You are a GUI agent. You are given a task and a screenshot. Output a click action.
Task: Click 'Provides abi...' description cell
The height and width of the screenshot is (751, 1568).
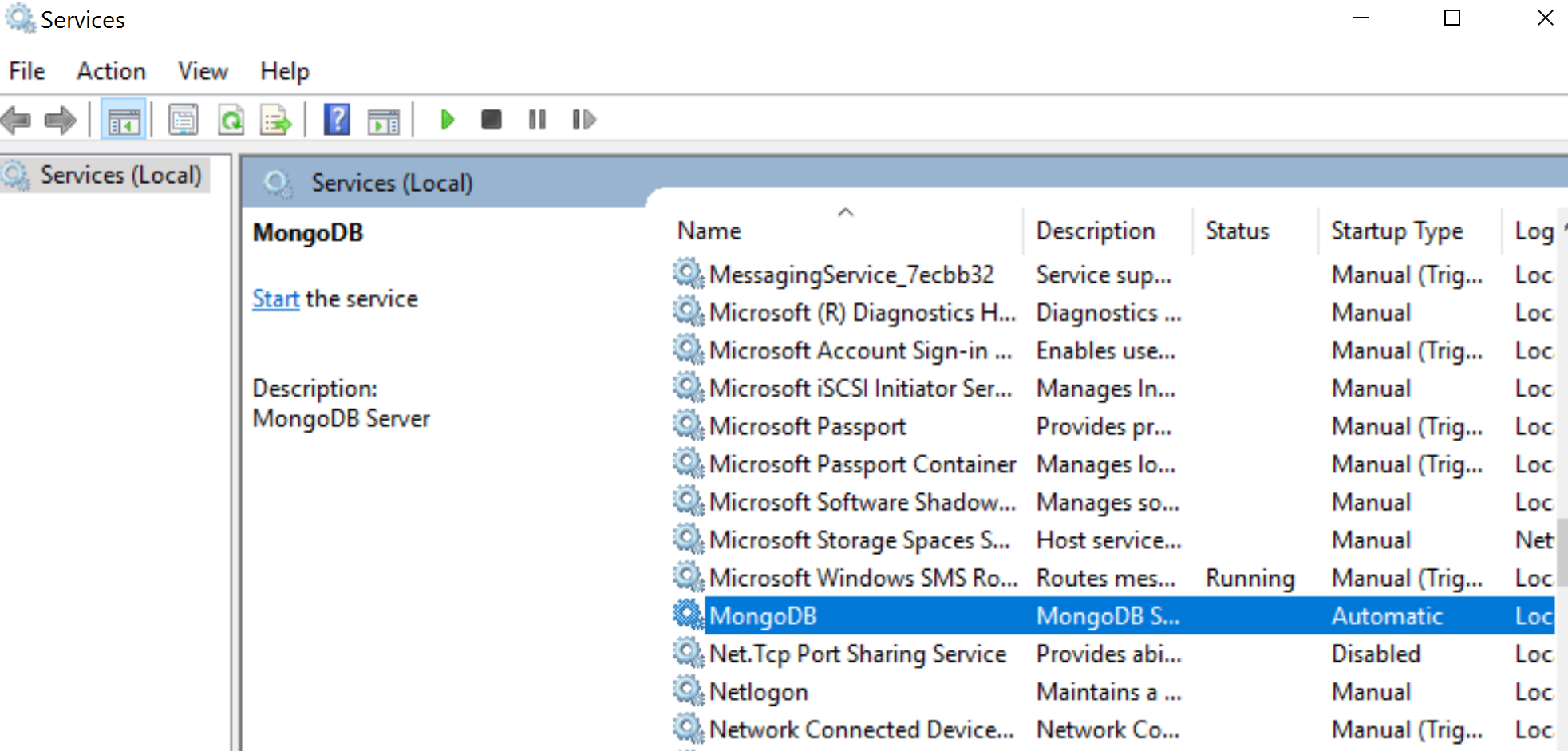click(1108, 654)
